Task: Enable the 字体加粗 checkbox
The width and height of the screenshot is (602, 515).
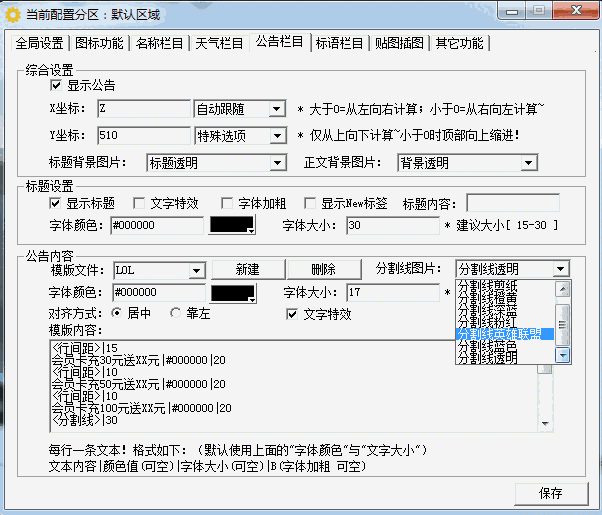Action: 227,203
